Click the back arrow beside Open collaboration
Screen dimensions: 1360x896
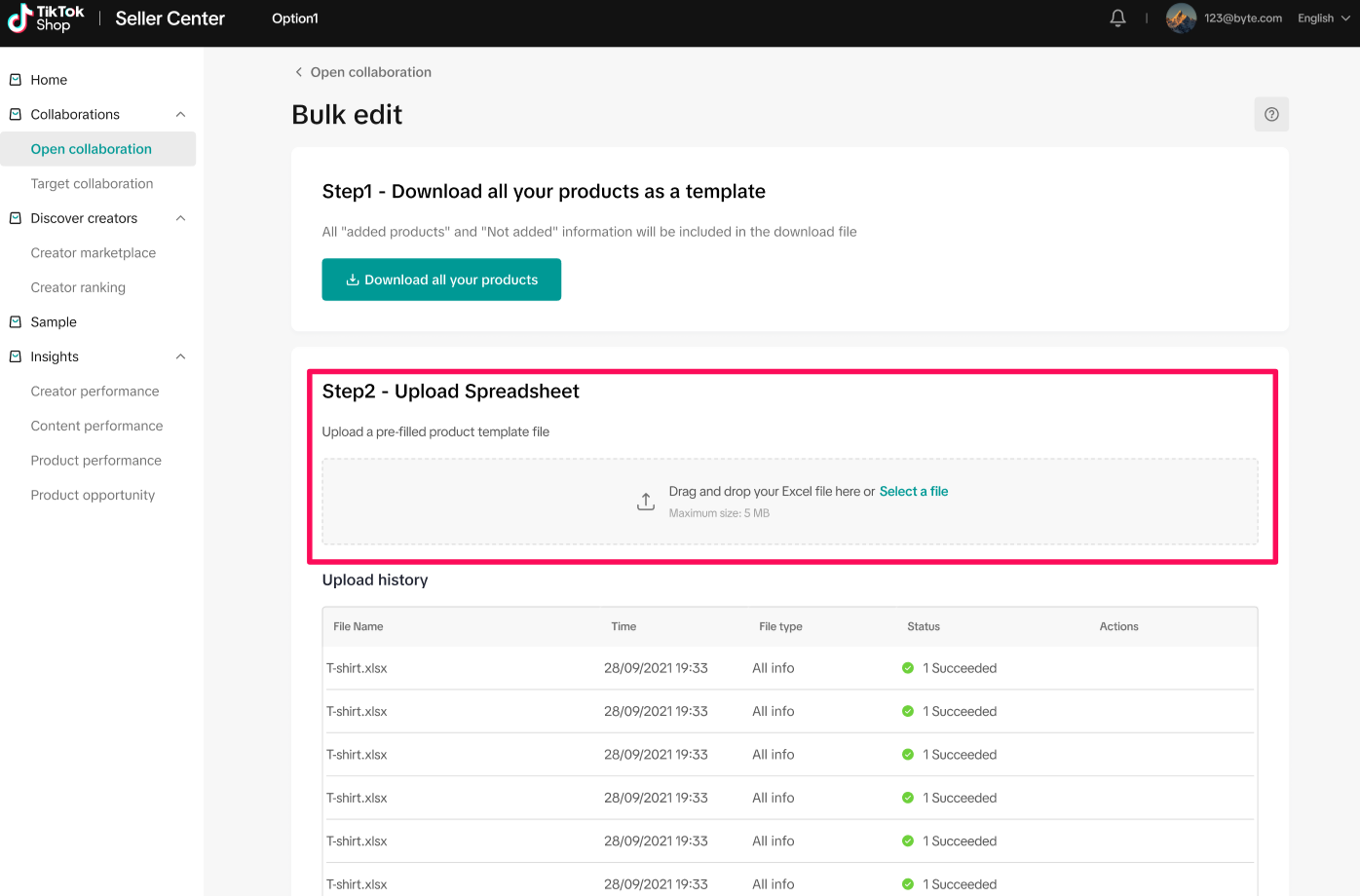point(299,72)
